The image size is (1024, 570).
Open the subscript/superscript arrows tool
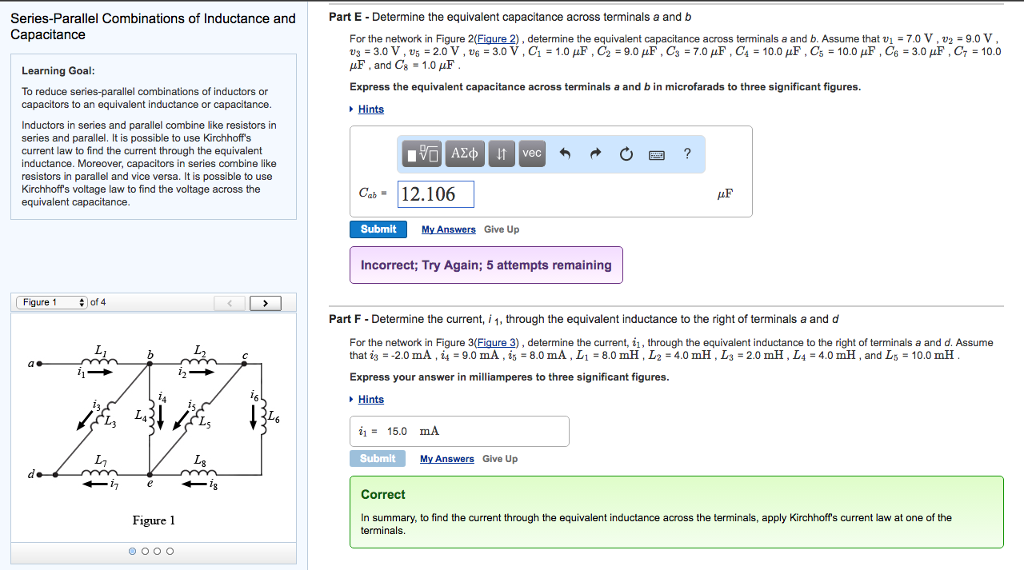(x=502, y=154)
